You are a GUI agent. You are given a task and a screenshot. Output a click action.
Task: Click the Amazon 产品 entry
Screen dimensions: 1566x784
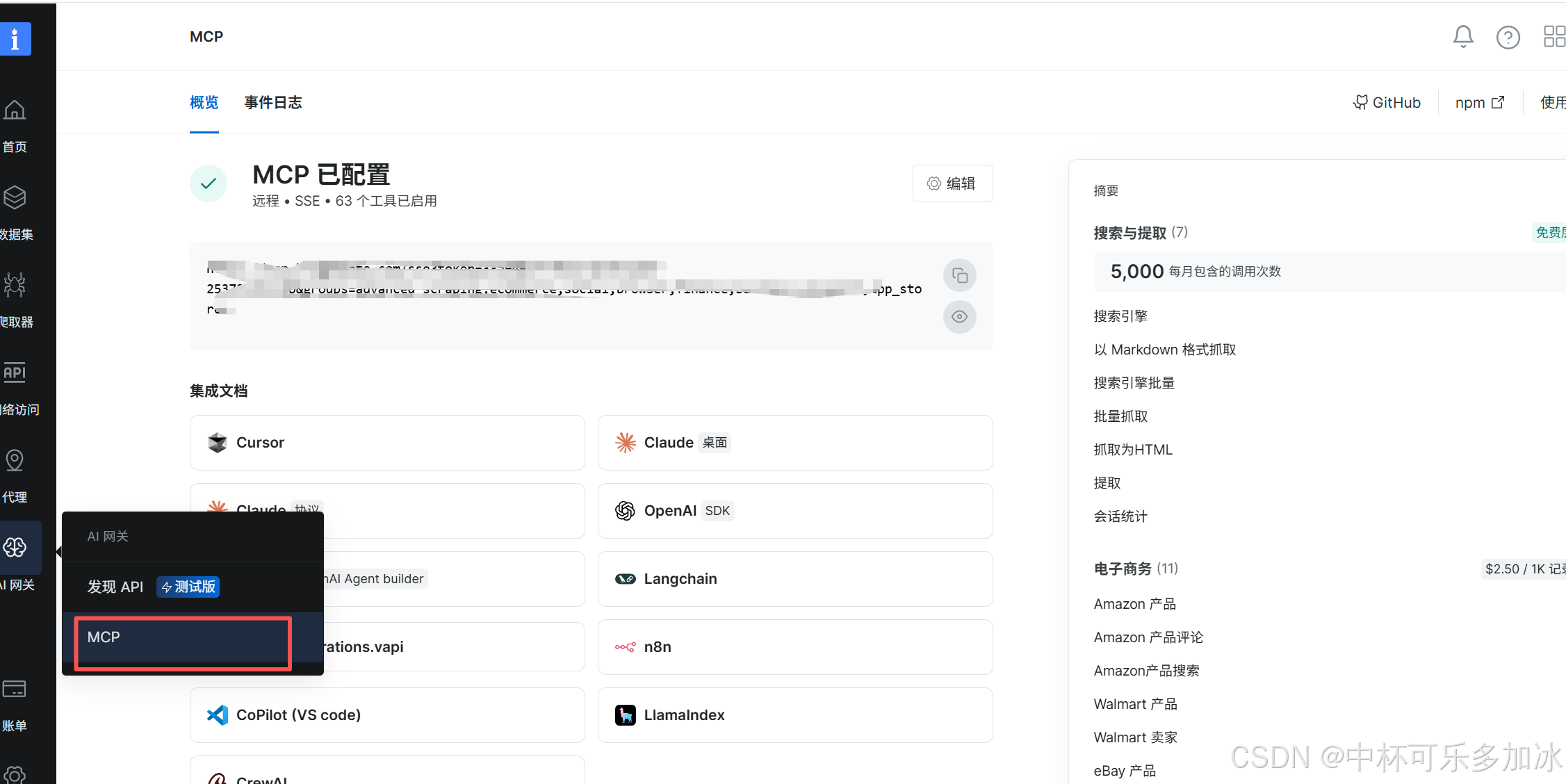pyautogui.click(x=1135, y=604)
